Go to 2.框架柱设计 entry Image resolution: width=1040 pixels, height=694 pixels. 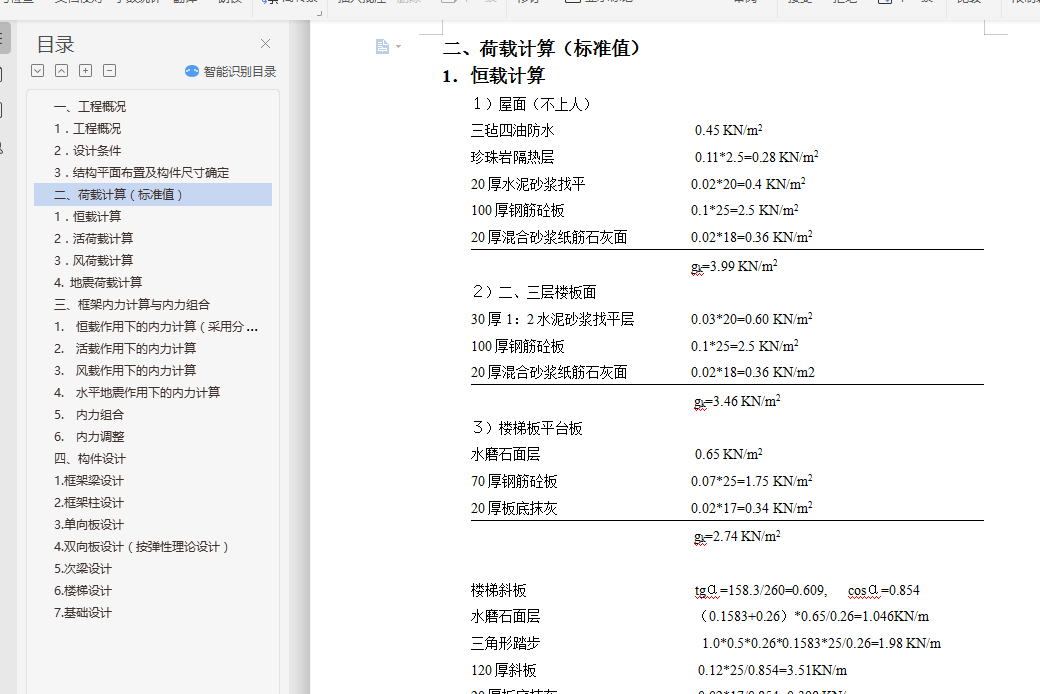(89, 502)
